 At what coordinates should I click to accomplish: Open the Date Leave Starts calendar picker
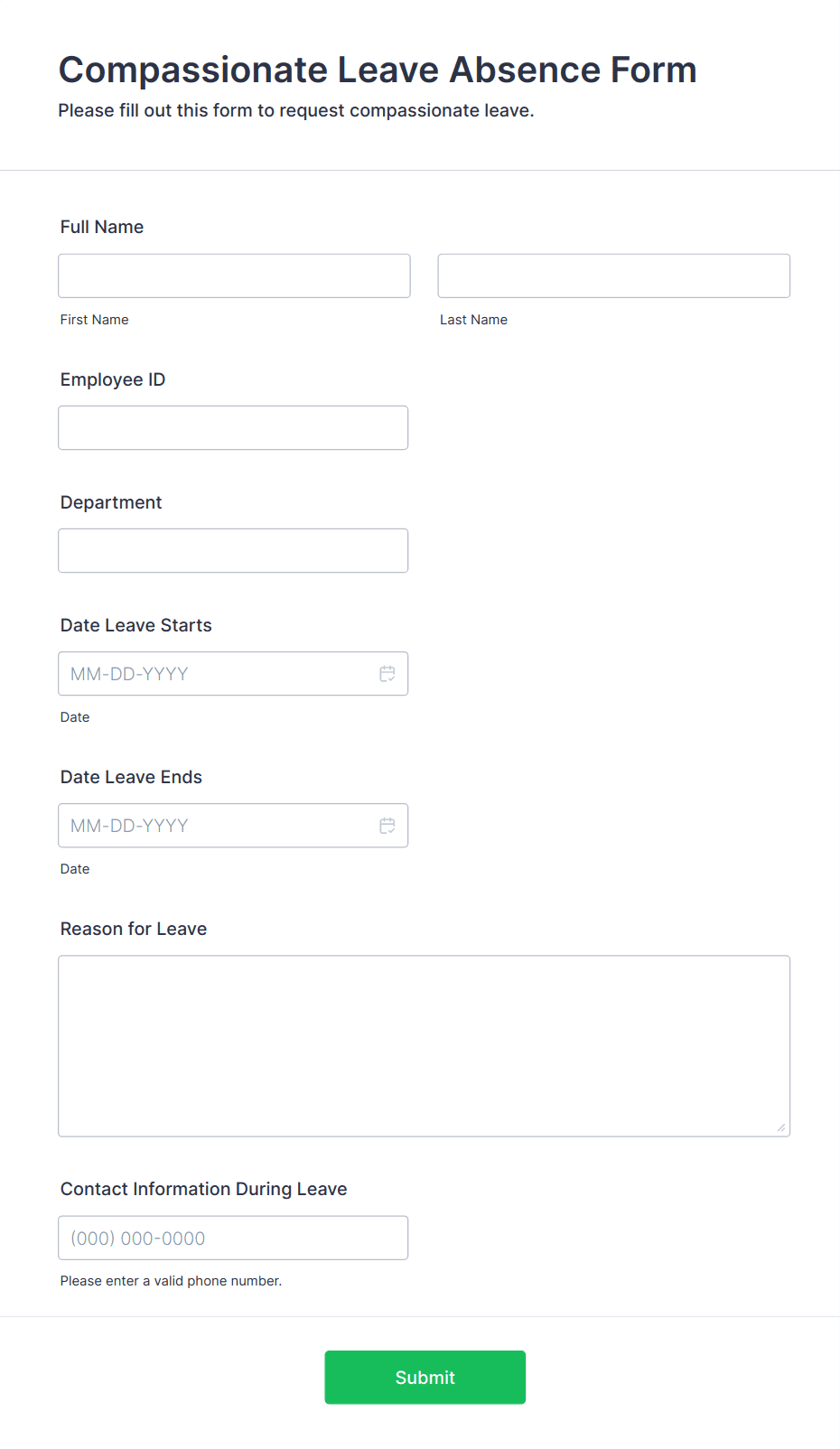387,673
